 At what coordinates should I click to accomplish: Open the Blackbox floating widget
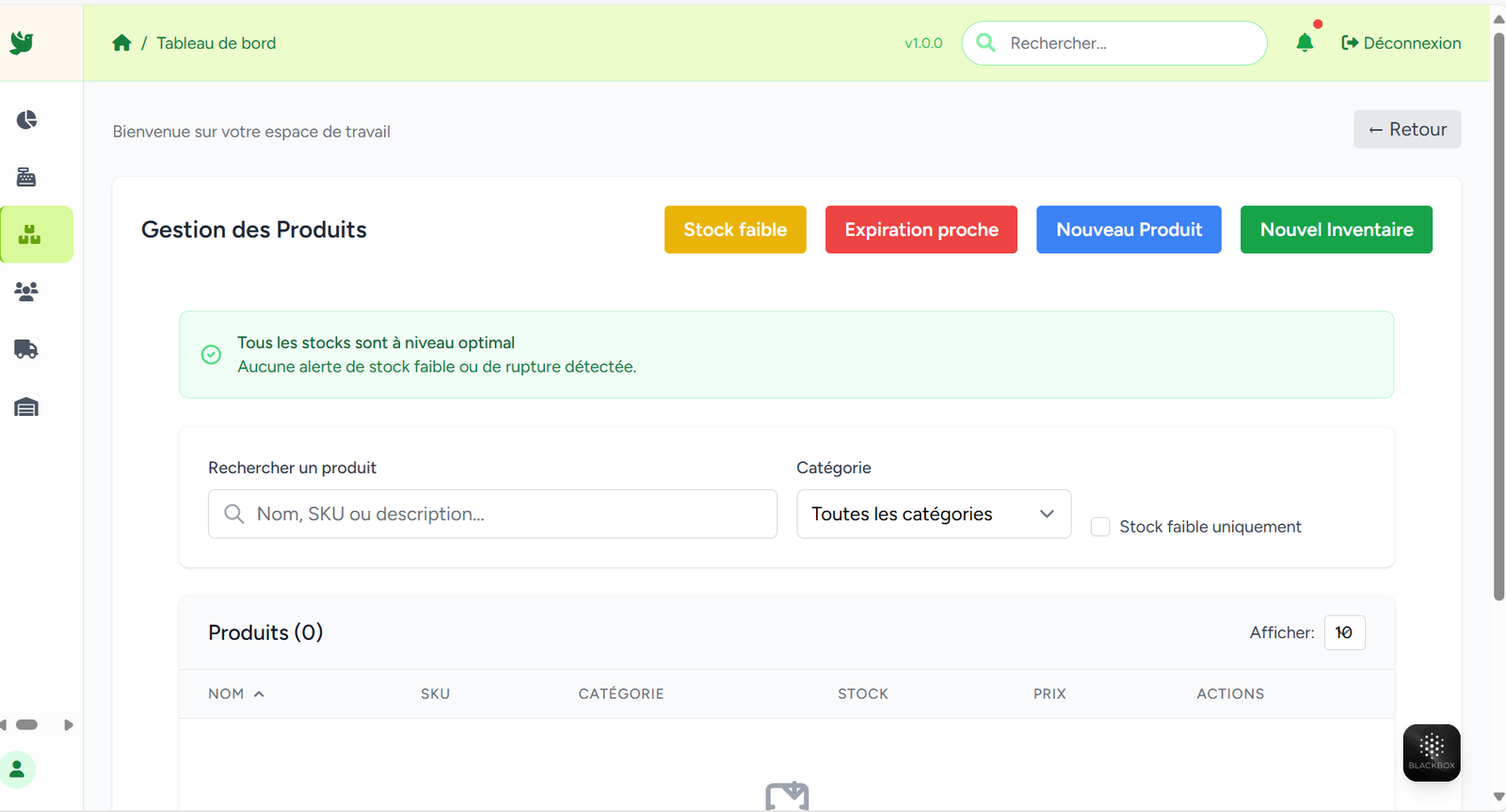(1431, 752)
